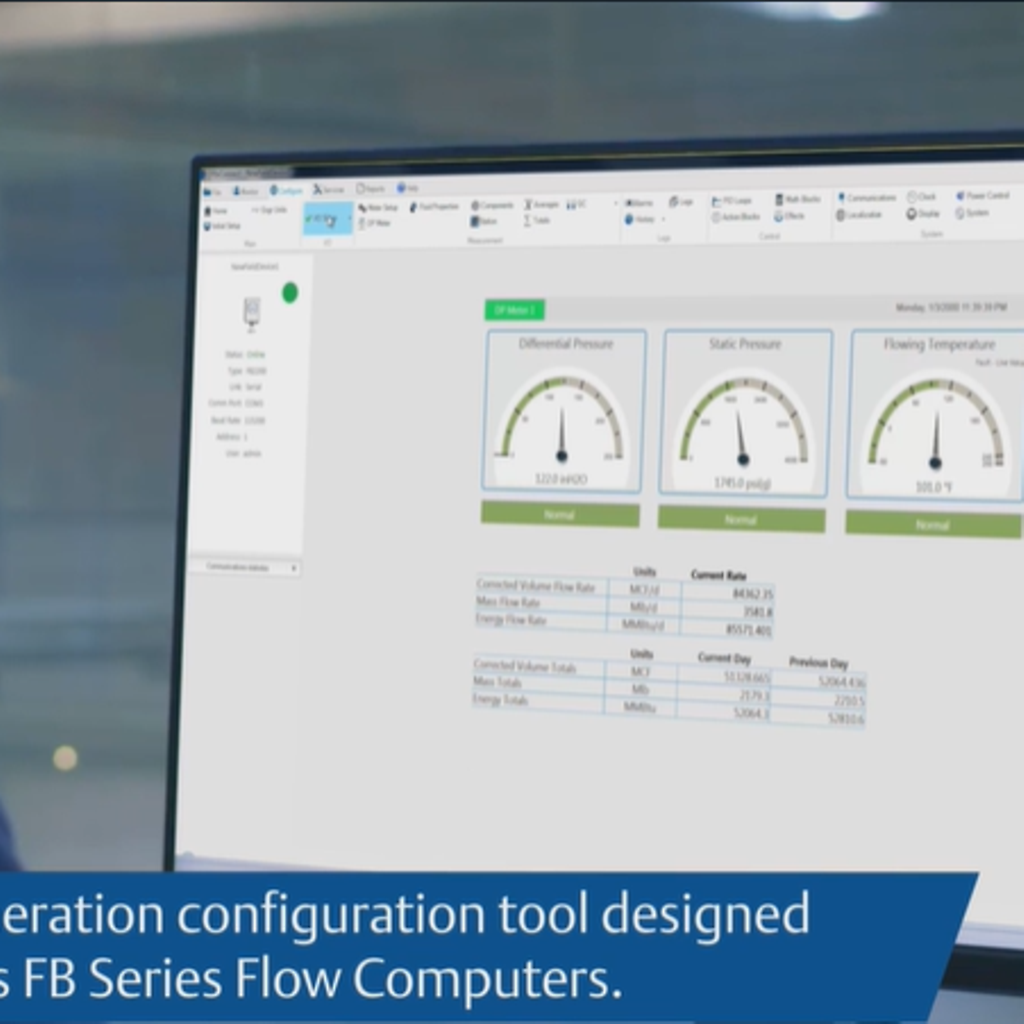1024x1024 pixels.
Task: Click the Engr Units ribbon item
Action: [270, 210]
